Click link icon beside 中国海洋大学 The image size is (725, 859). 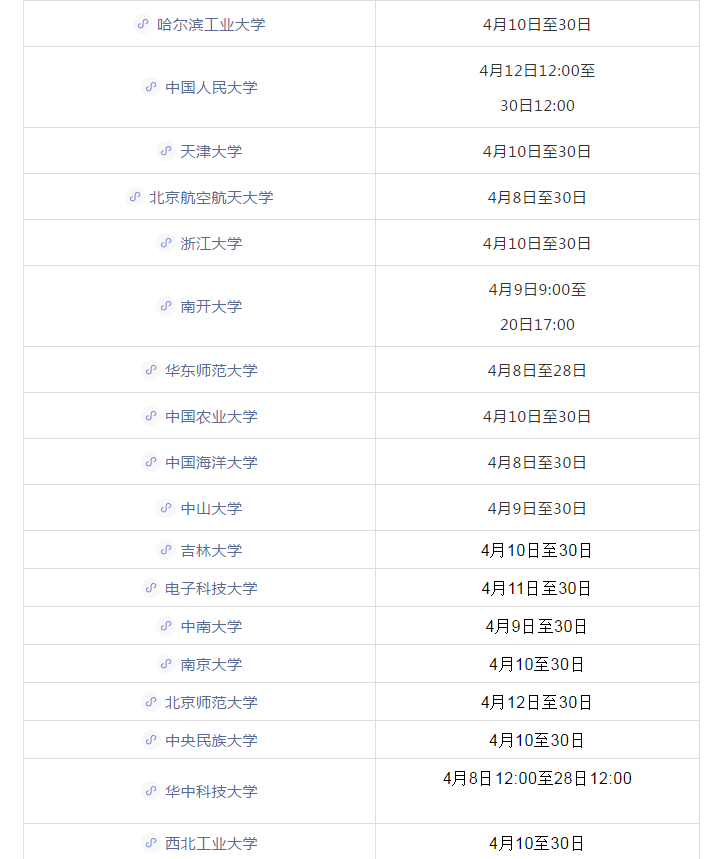point(151,462)
